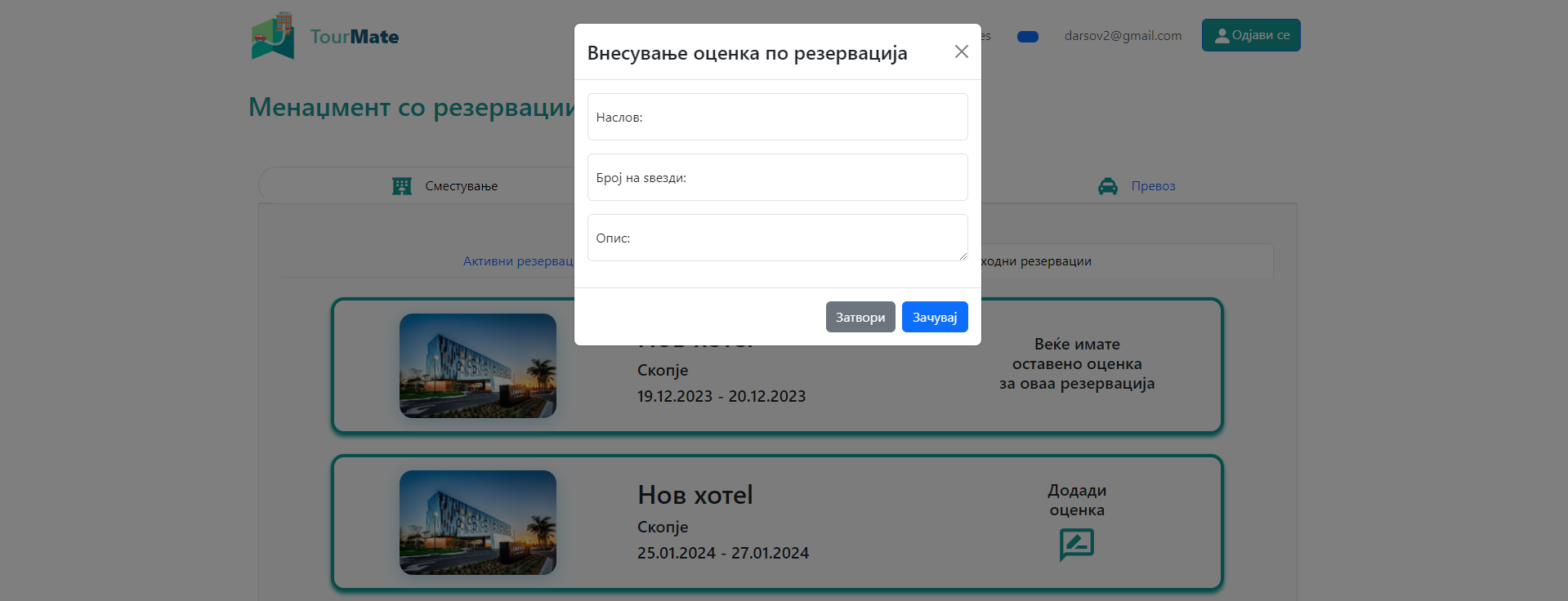Open the Превоз tab
The image size is (1568, 601).
(1152, 186)
